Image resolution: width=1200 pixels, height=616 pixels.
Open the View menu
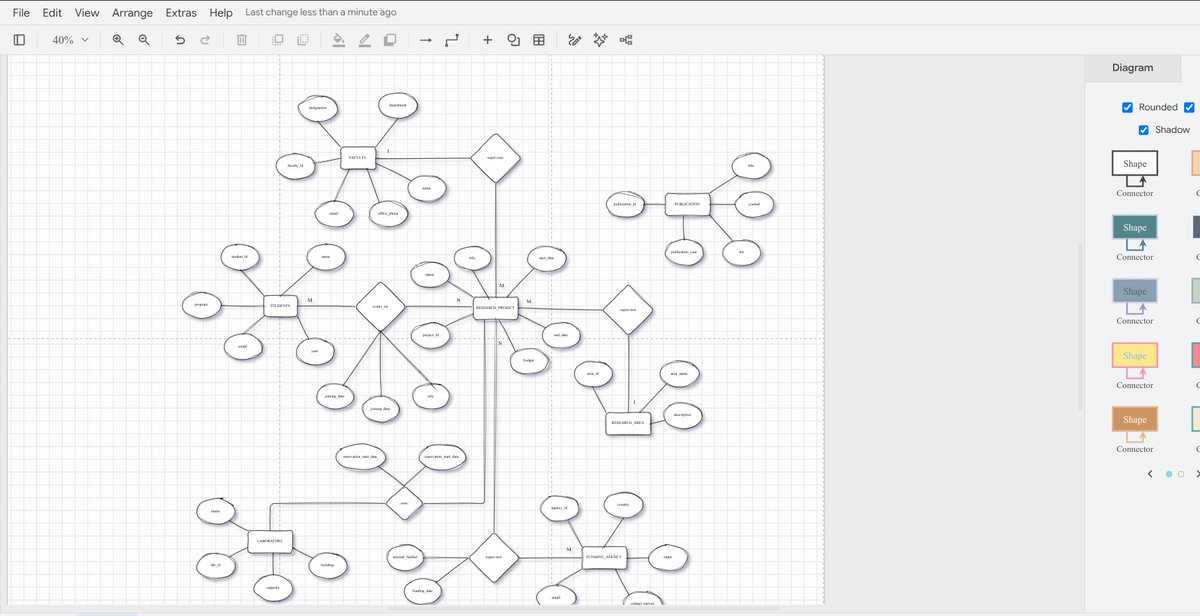(87, 13)
